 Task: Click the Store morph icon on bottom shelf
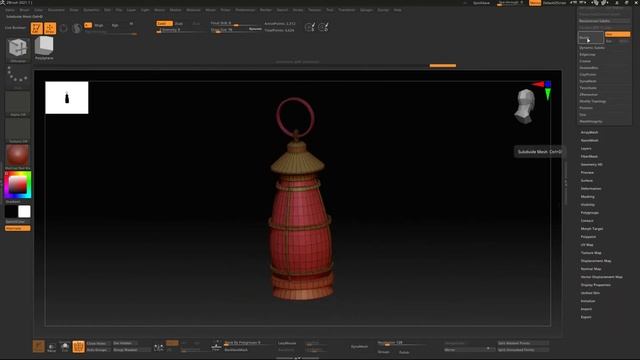[x=216, y=346]
